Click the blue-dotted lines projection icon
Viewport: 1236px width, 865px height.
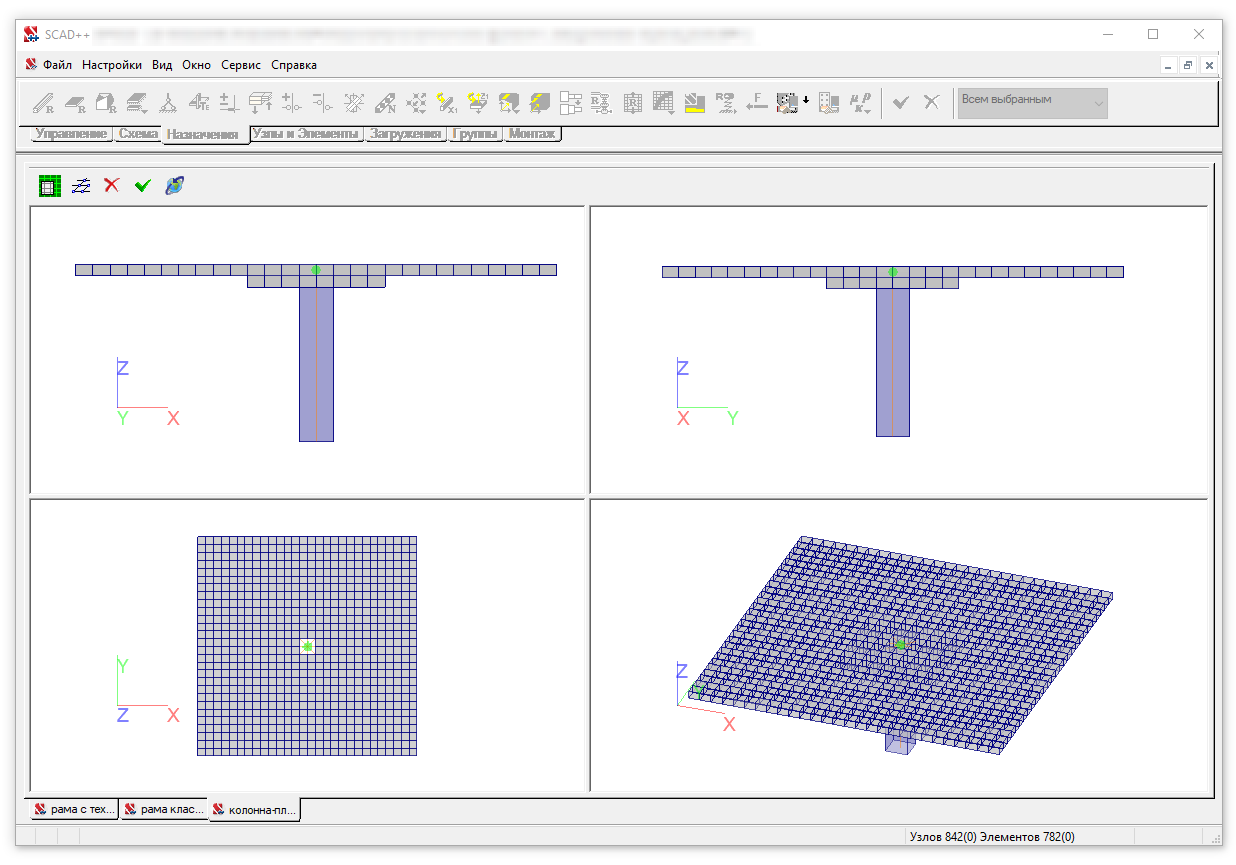(x=81, y=185)
